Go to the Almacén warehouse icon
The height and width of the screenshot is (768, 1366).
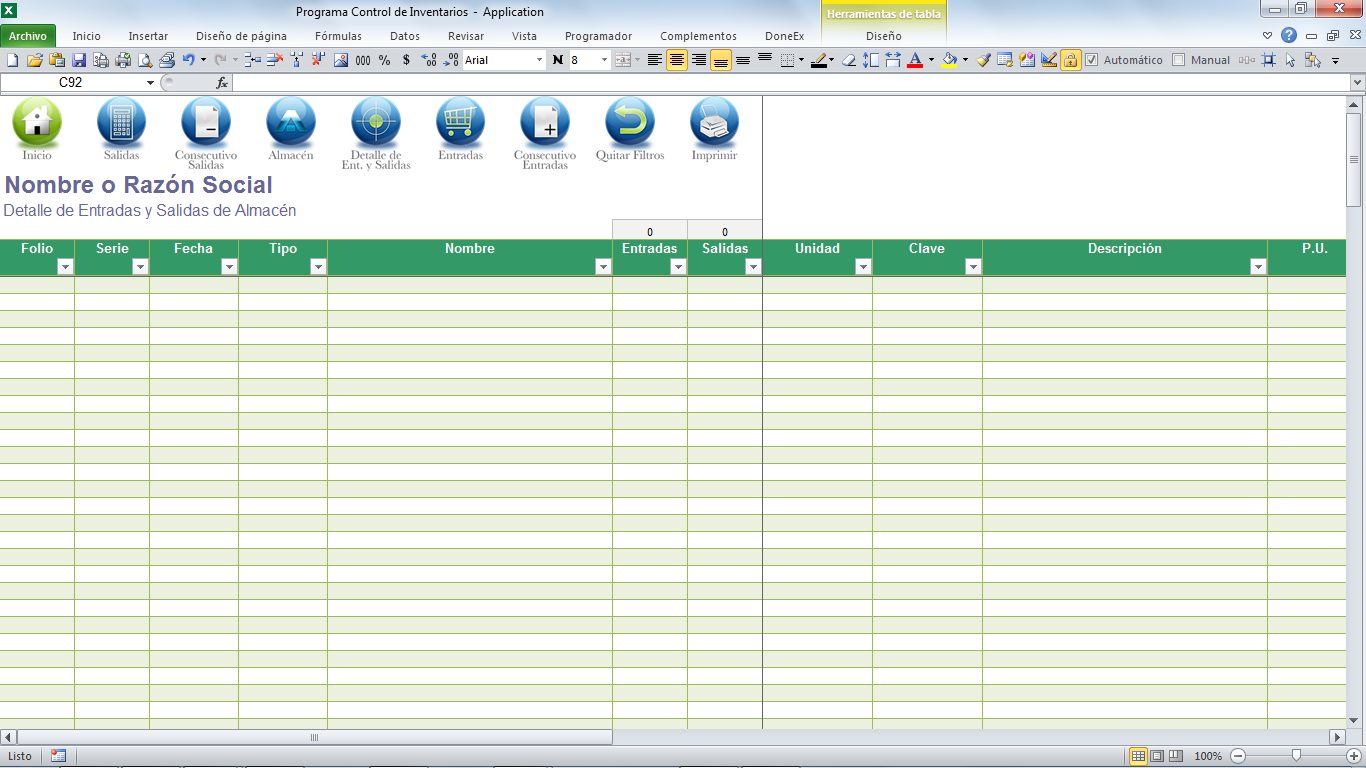click(x=291, y=122)
